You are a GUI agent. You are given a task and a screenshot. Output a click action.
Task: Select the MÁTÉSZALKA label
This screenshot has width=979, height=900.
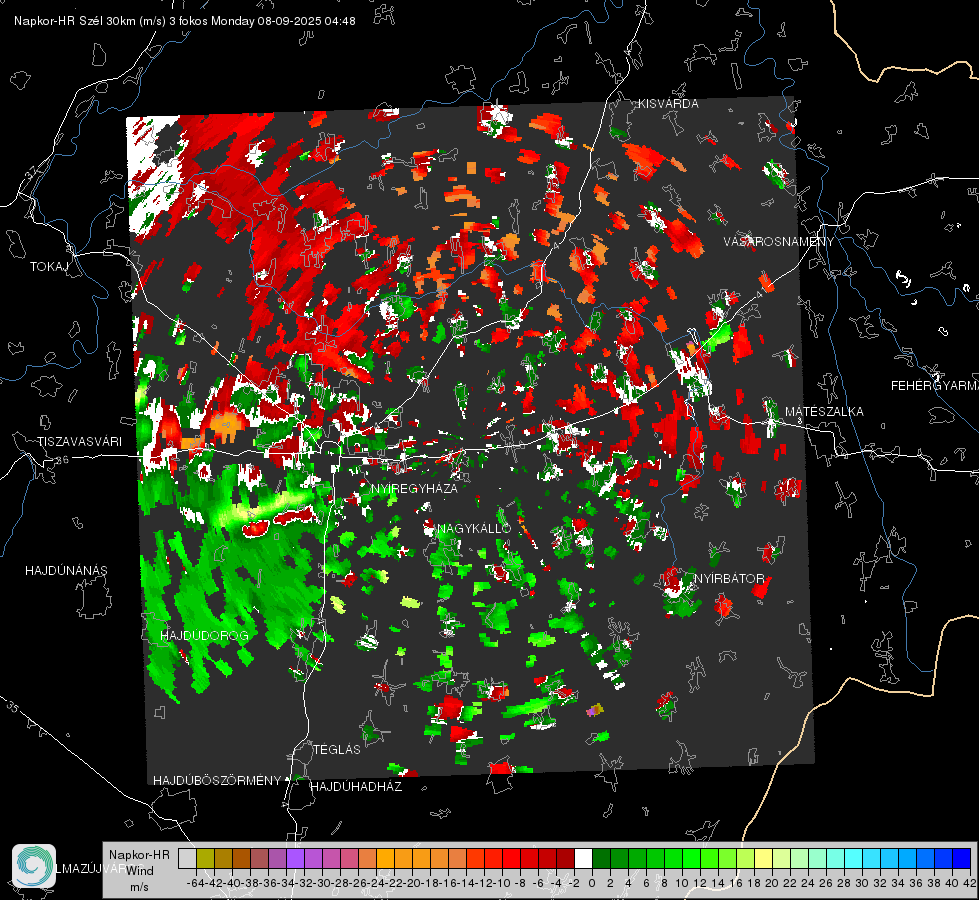point(824,412)
